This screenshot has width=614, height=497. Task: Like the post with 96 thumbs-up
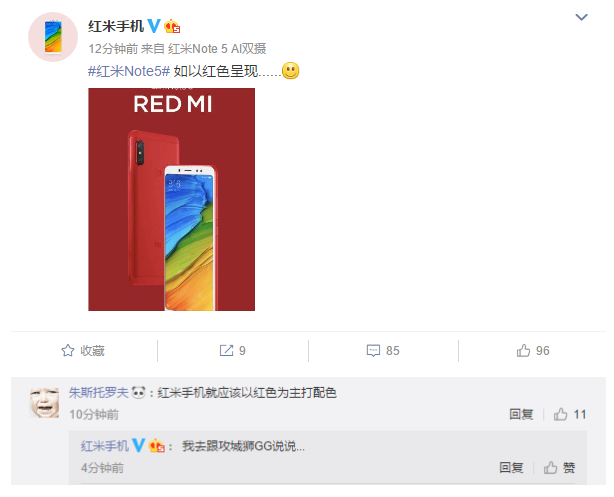tap(523, 351)
